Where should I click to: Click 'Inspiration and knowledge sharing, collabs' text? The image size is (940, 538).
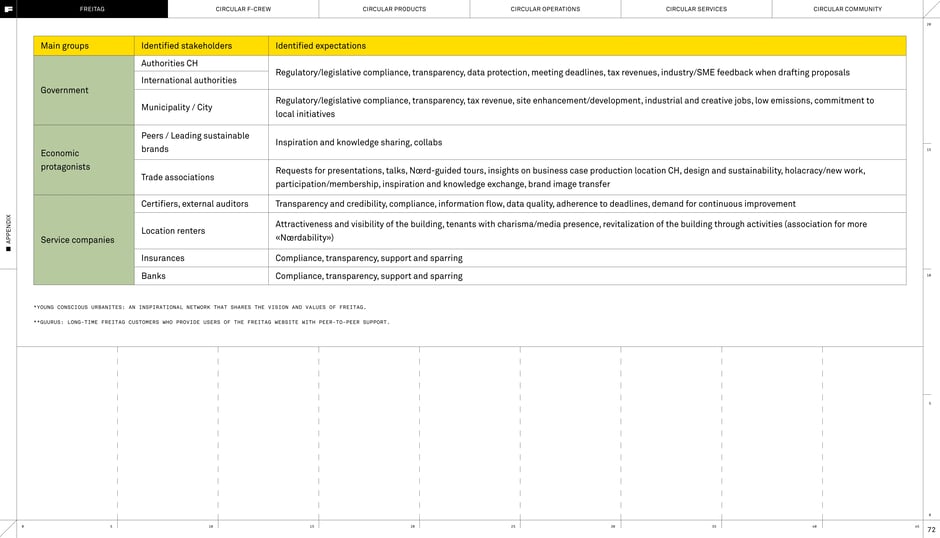click(x=358, y=142)
